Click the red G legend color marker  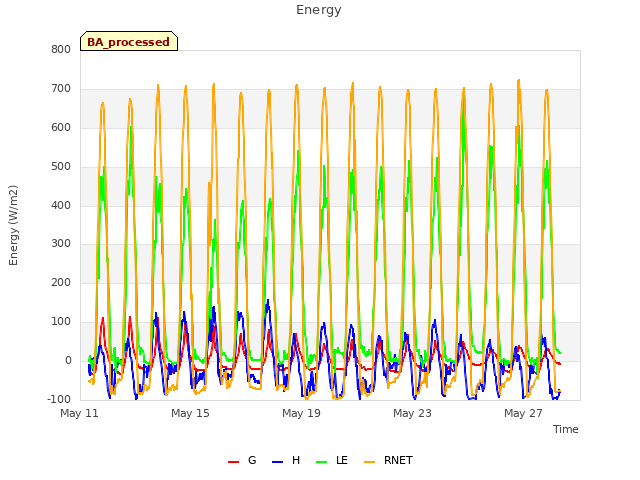233,462
